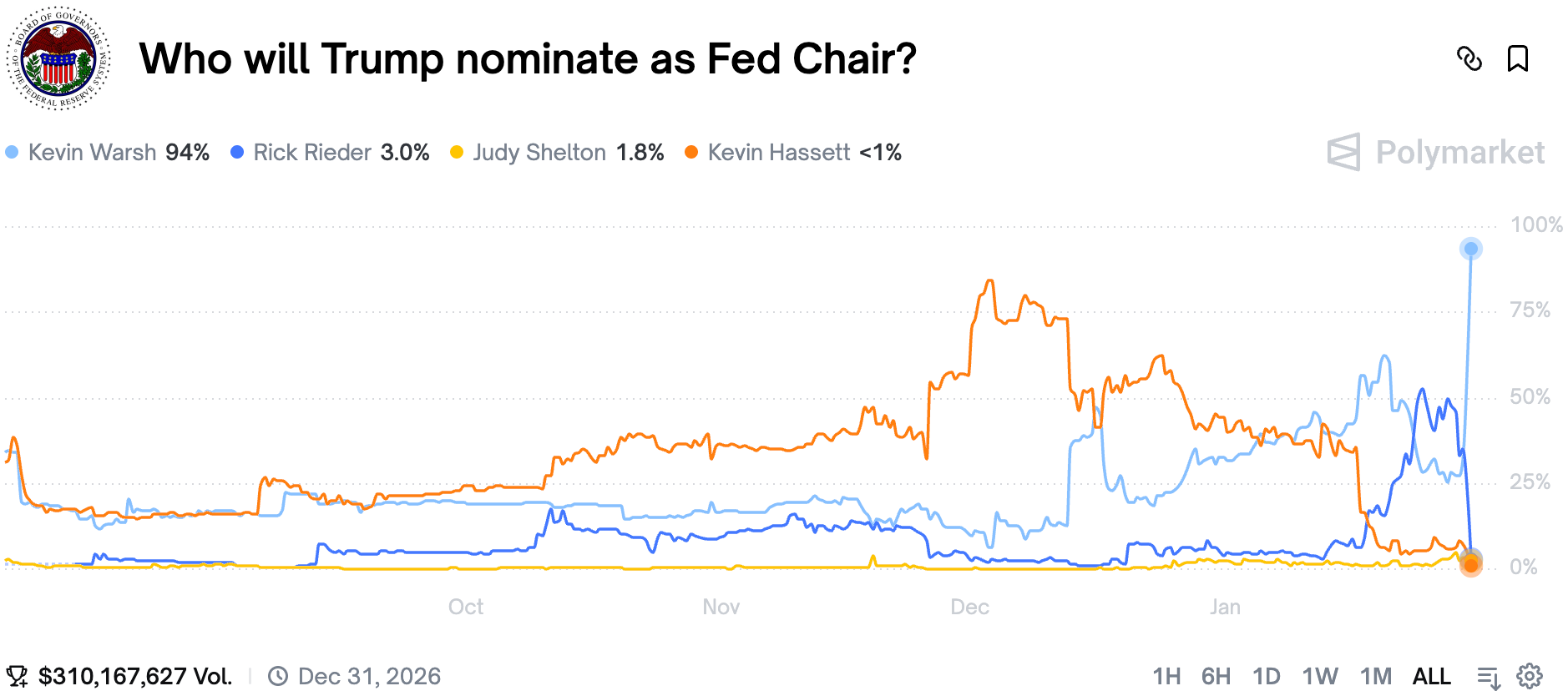Switch chart to 1D range
This screenshot has height=691, width=1568.
point(1266,676)
